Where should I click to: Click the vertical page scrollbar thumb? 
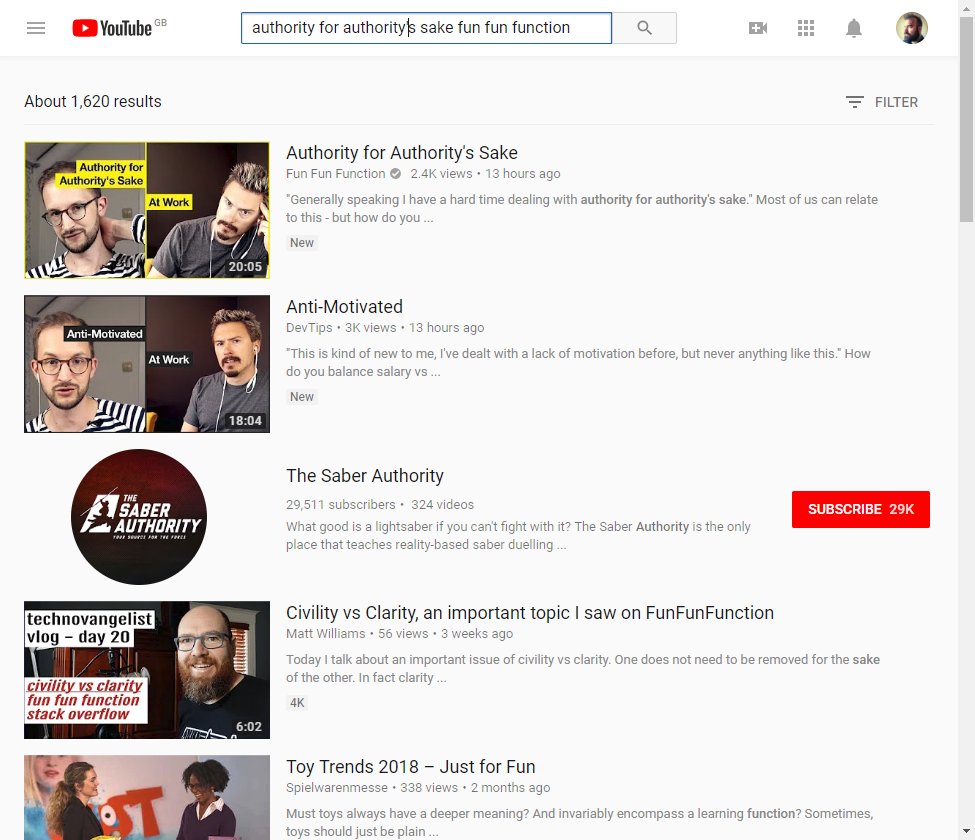(x=966, y=119)
